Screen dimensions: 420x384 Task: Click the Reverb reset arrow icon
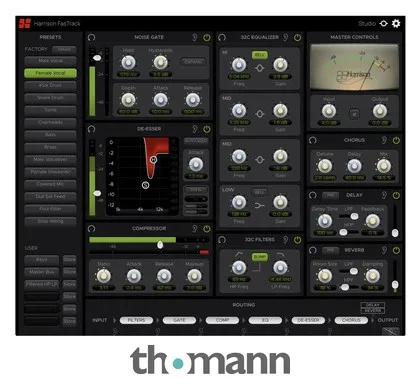(313, 250)
